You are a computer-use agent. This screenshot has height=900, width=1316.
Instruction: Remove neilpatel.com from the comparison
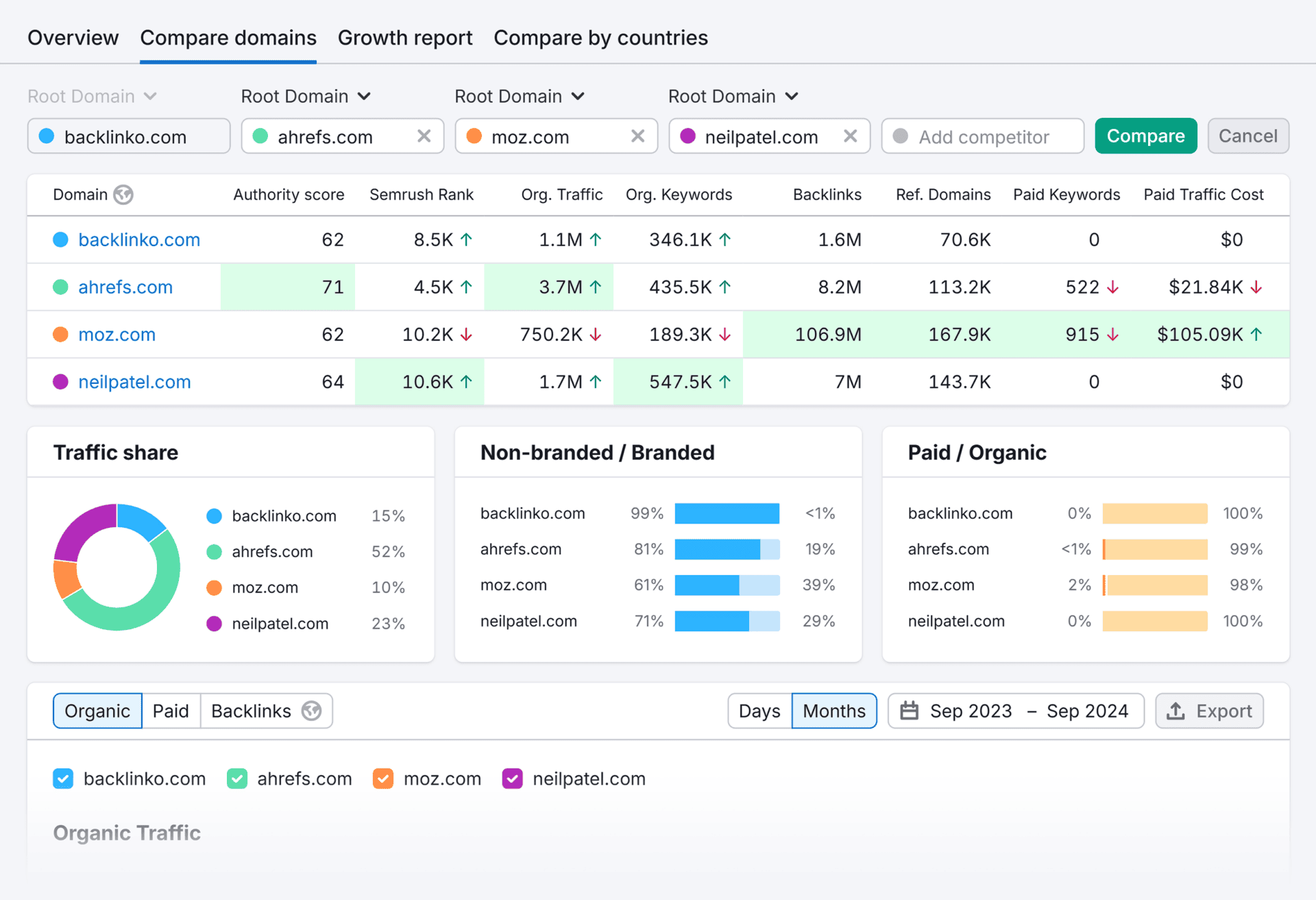851,136
